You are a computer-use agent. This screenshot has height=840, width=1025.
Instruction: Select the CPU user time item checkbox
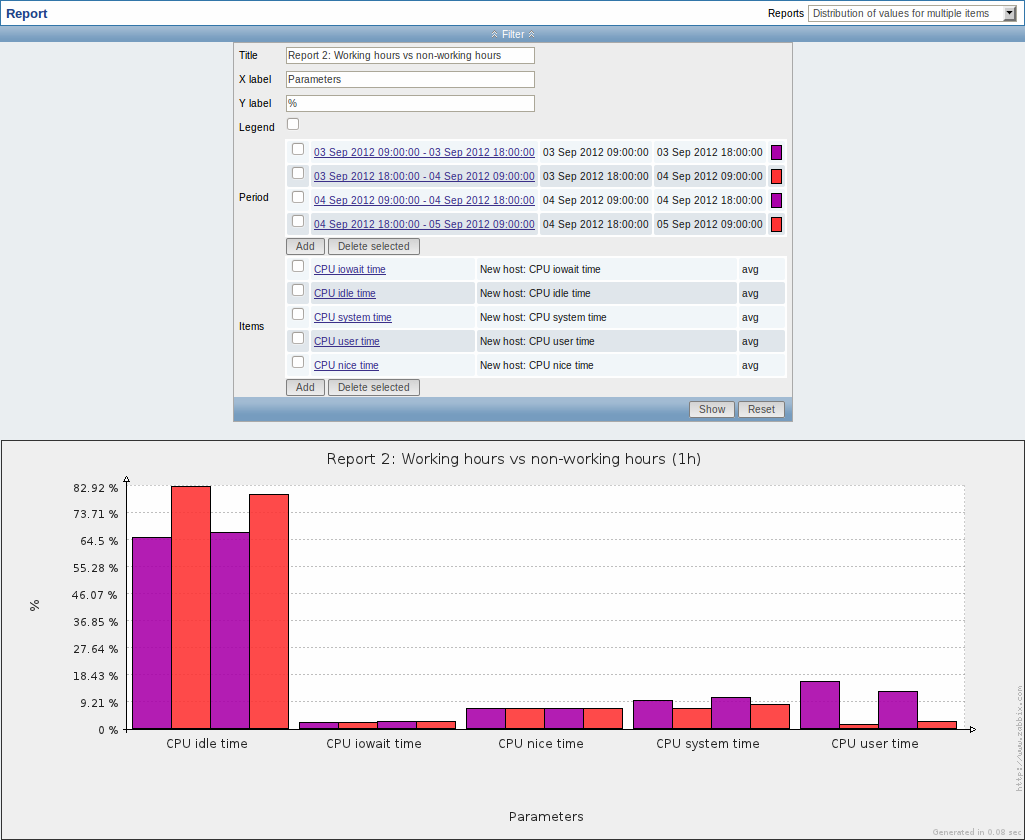[298, 338]
